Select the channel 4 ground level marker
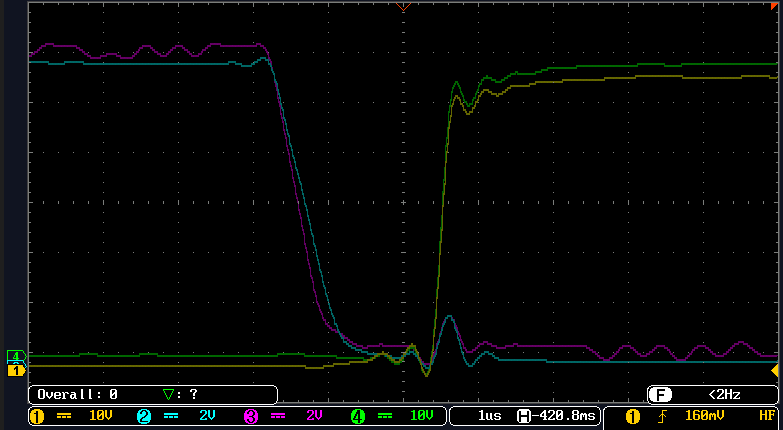783x430 pixels. click(16, 356)
